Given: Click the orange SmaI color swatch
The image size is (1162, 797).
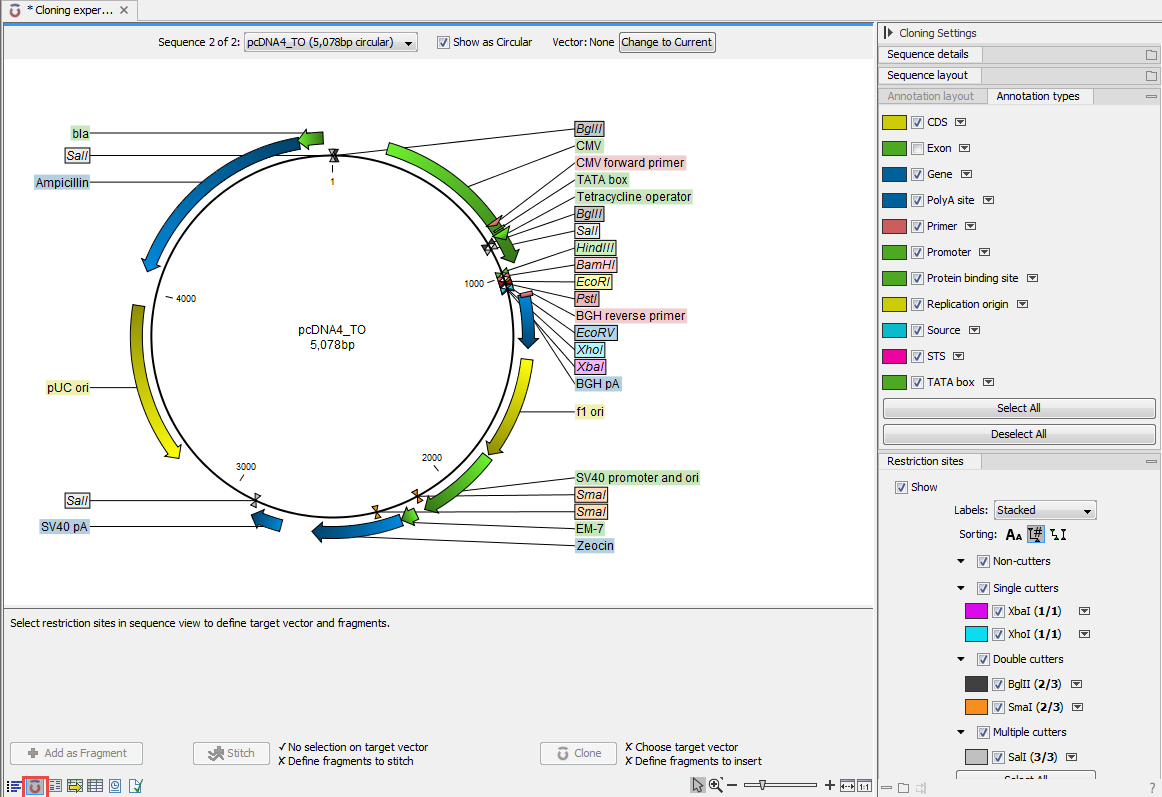Looking at the screenshot, I should (x=976, y=707).
